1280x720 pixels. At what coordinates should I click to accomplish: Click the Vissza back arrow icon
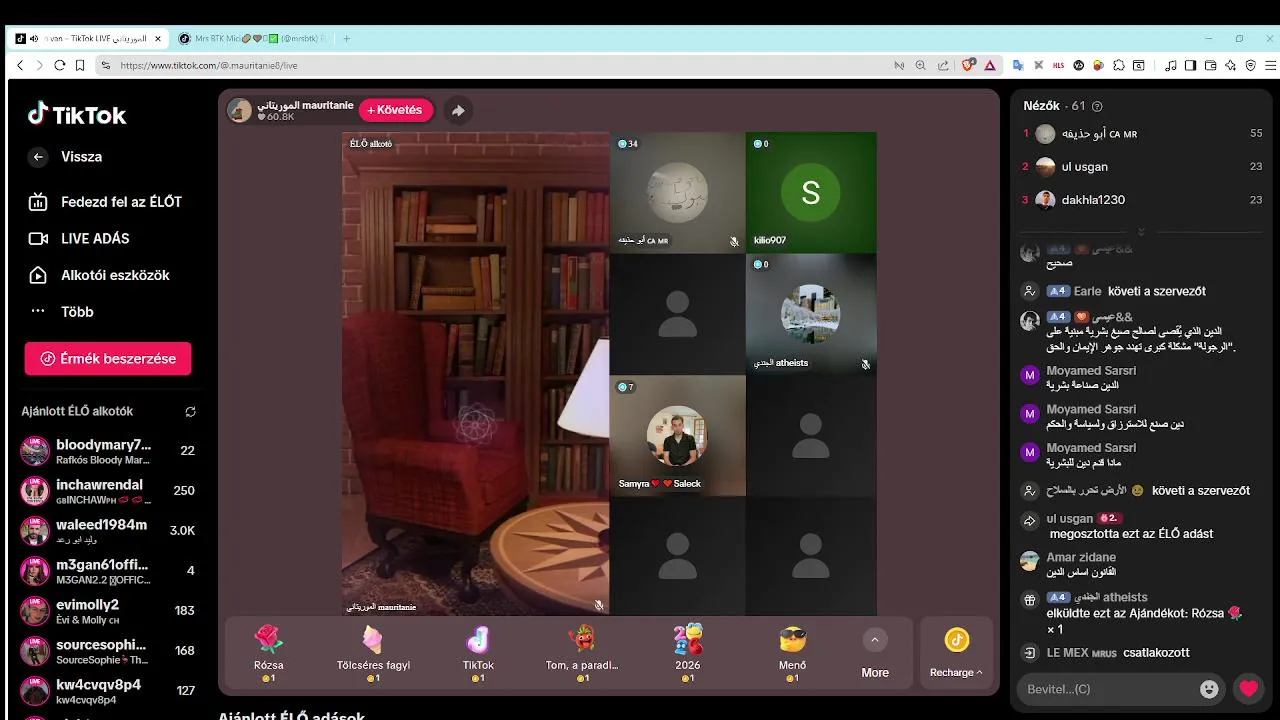(38, 157)
